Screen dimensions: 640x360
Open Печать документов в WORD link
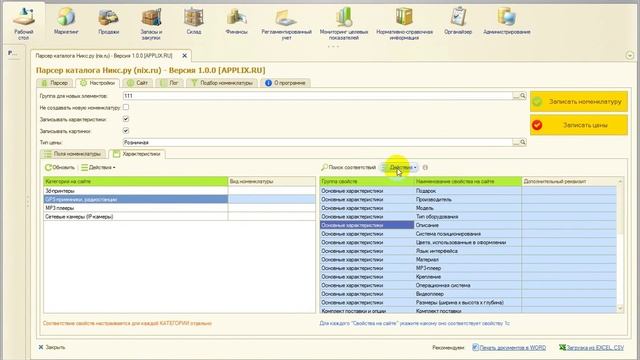tap(509, 348)
